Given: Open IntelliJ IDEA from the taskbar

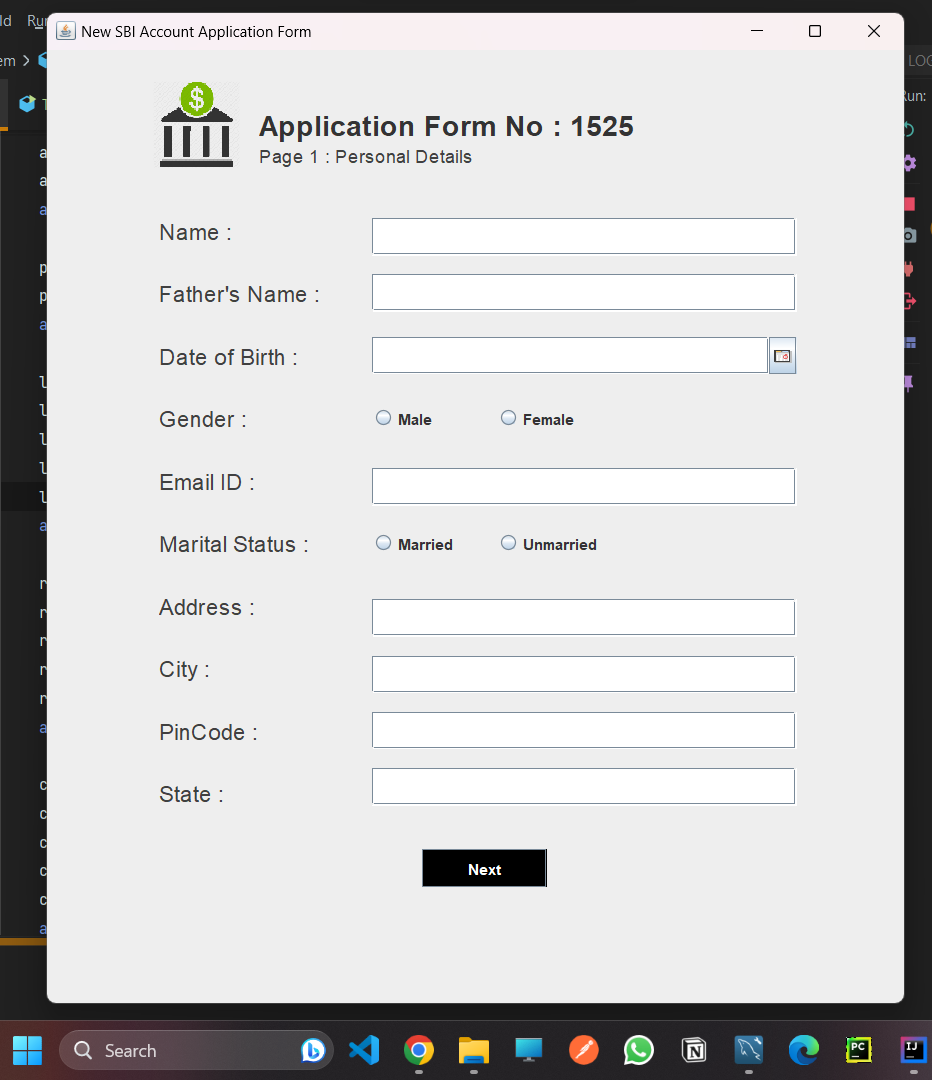Looking at the screenshot, I should (913, 1050).
